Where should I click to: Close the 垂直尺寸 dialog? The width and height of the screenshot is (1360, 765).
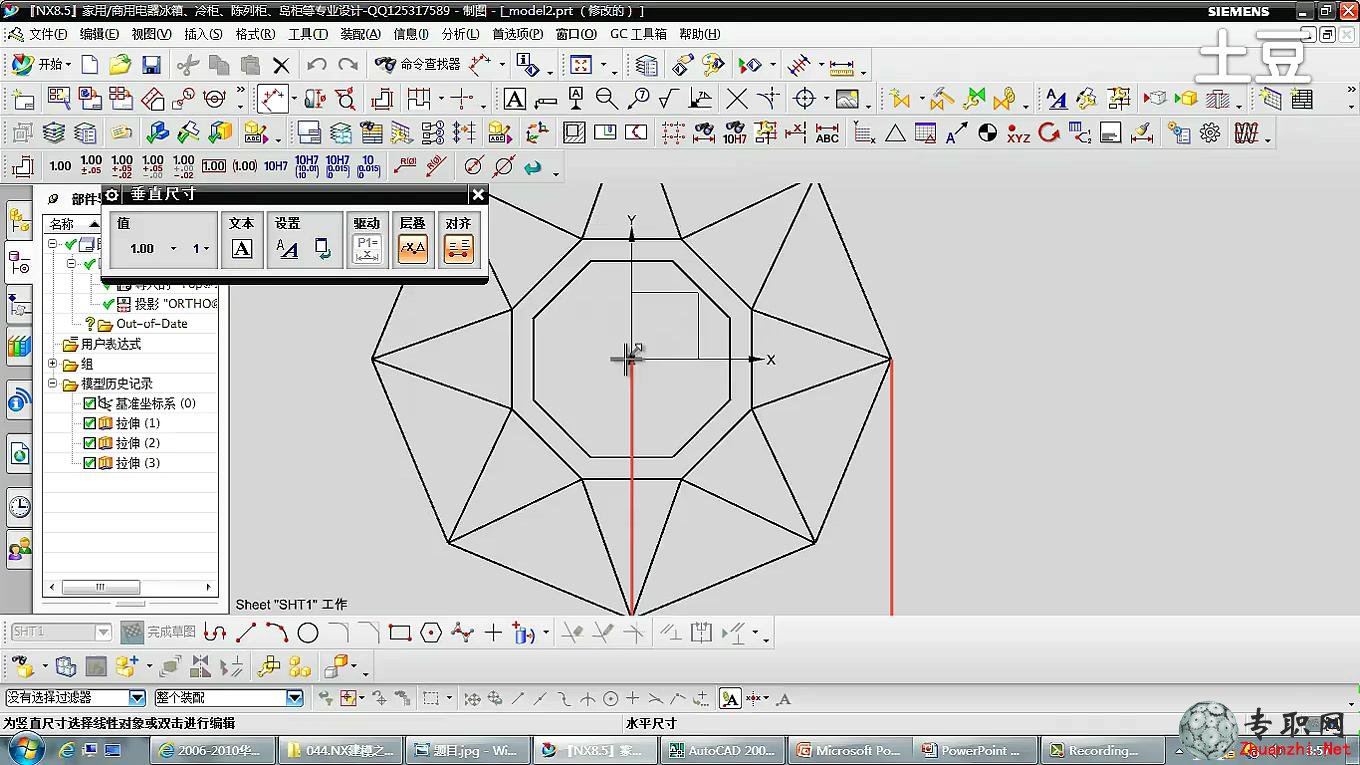[x=478, y=195]
